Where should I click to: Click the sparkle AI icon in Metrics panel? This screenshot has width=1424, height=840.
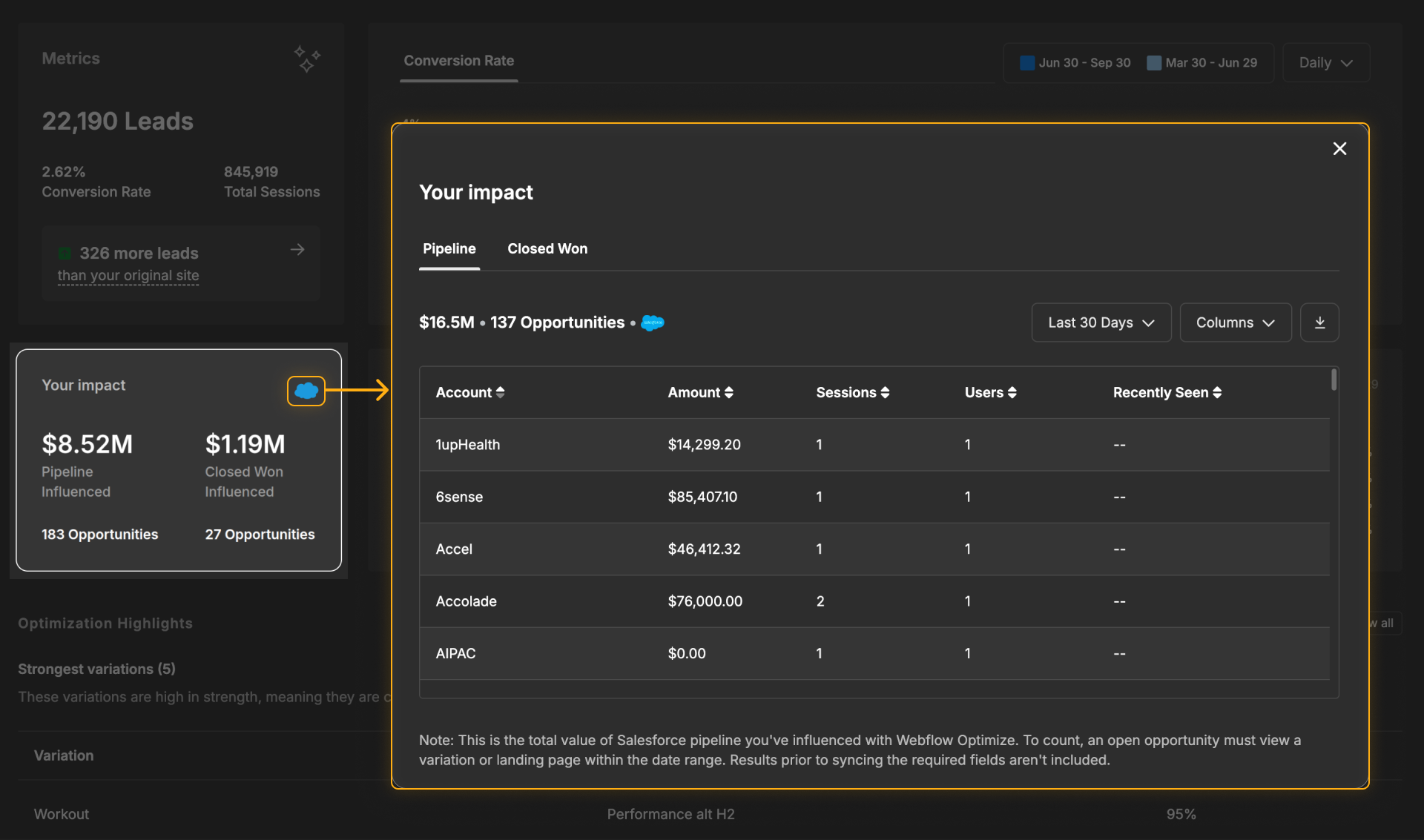pos(307,59)
